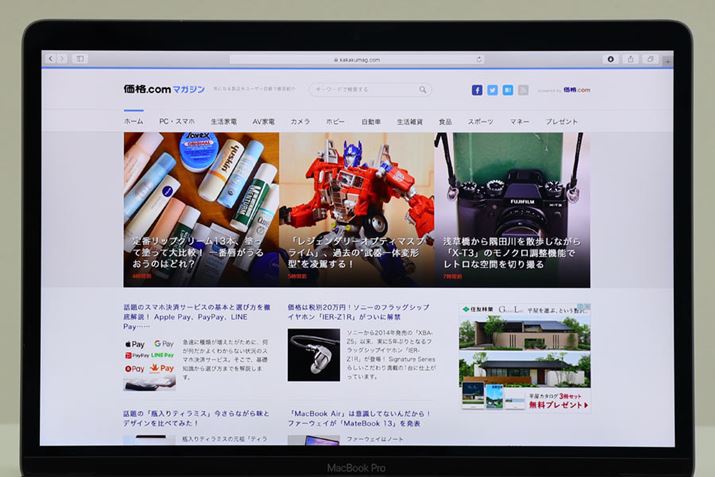This screenshot has width=715, height=477.
Task: Select the ホビー tab
Action: [x=335, y=122]
